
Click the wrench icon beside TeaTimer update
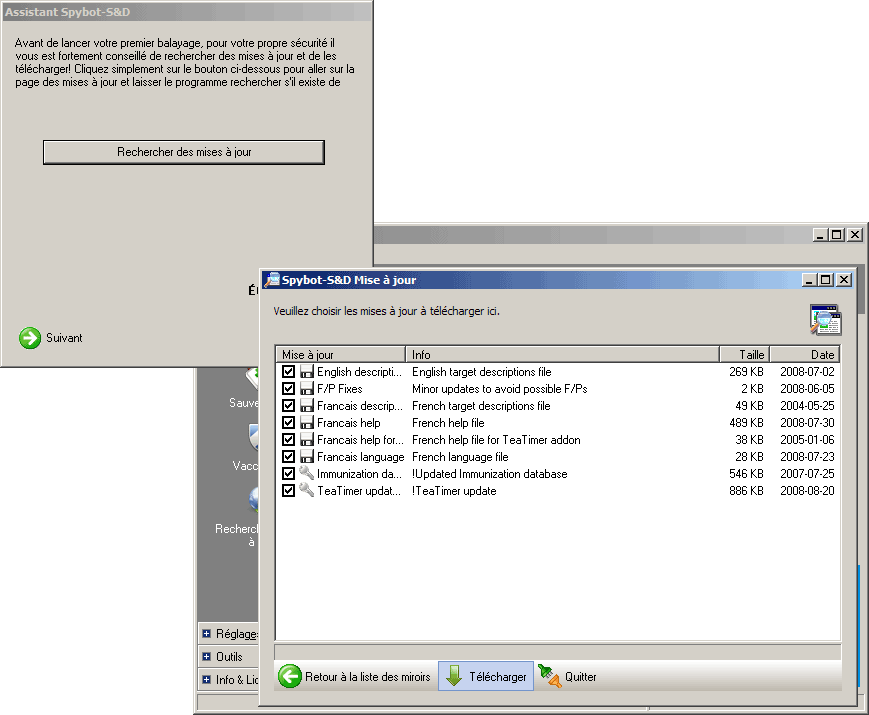click(x=306, y=491)
